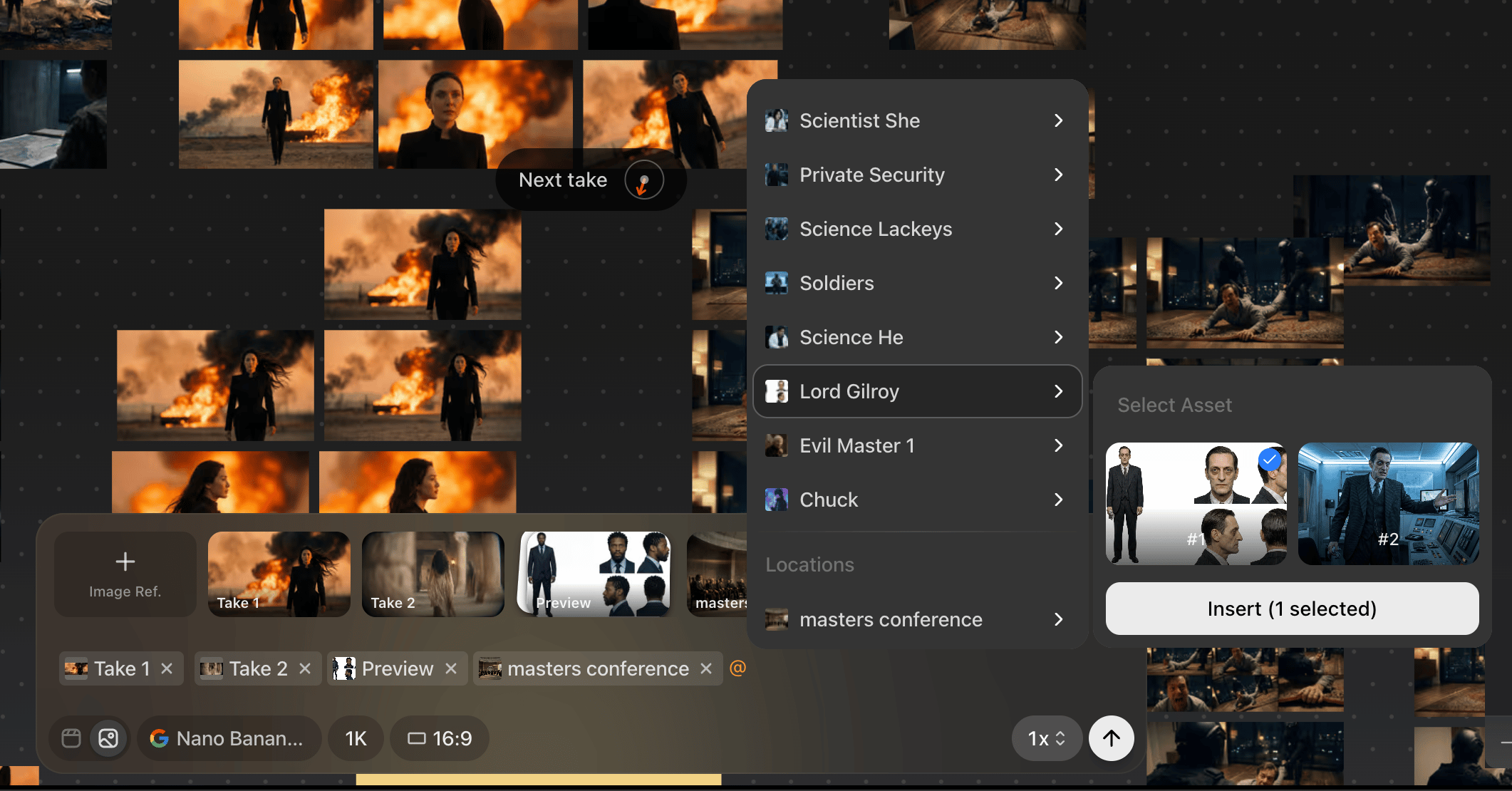Uncheck the blue checkmark on asset #1
Image resolution: width=1512 pixels, height=791 pixels.
(x=1270, y=460)
